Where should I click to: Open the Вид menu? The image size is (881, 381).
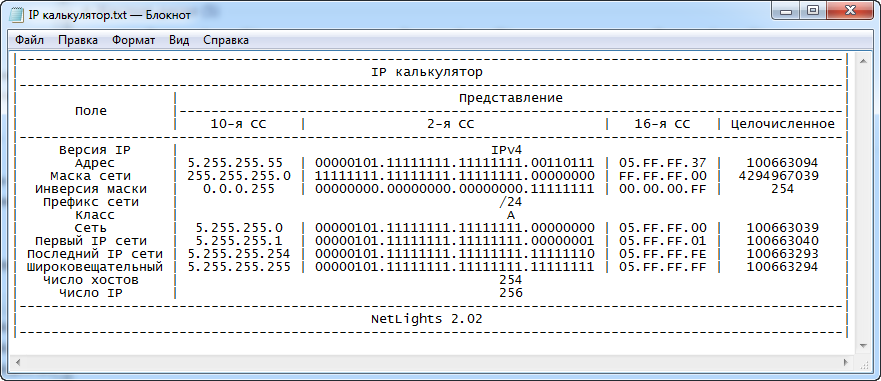pyautogui.click(x=179, y=40)
